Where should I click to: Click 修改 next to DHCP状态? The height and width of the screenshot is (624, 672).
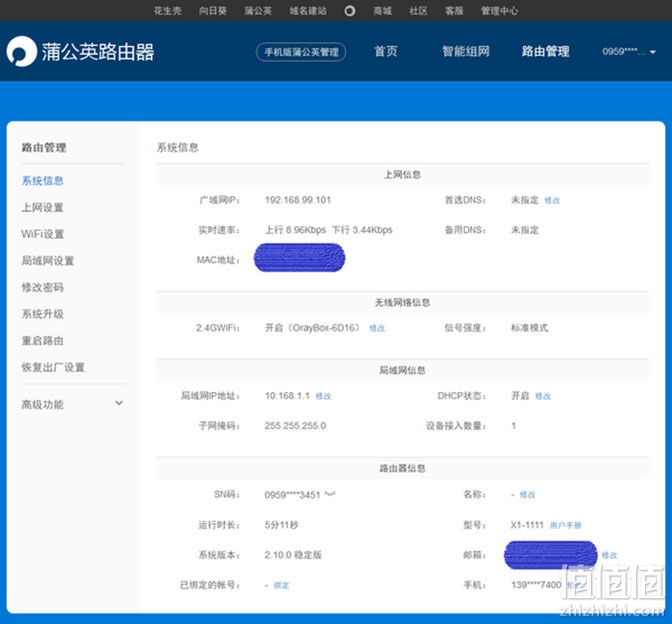[x=543, y=396]
